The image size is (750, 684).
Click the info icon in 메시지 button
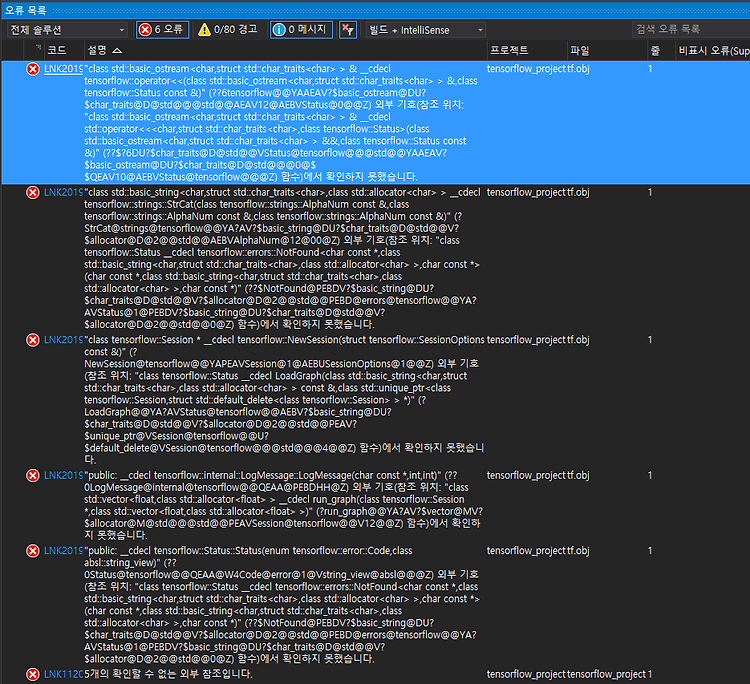click(x=279, y=30)
